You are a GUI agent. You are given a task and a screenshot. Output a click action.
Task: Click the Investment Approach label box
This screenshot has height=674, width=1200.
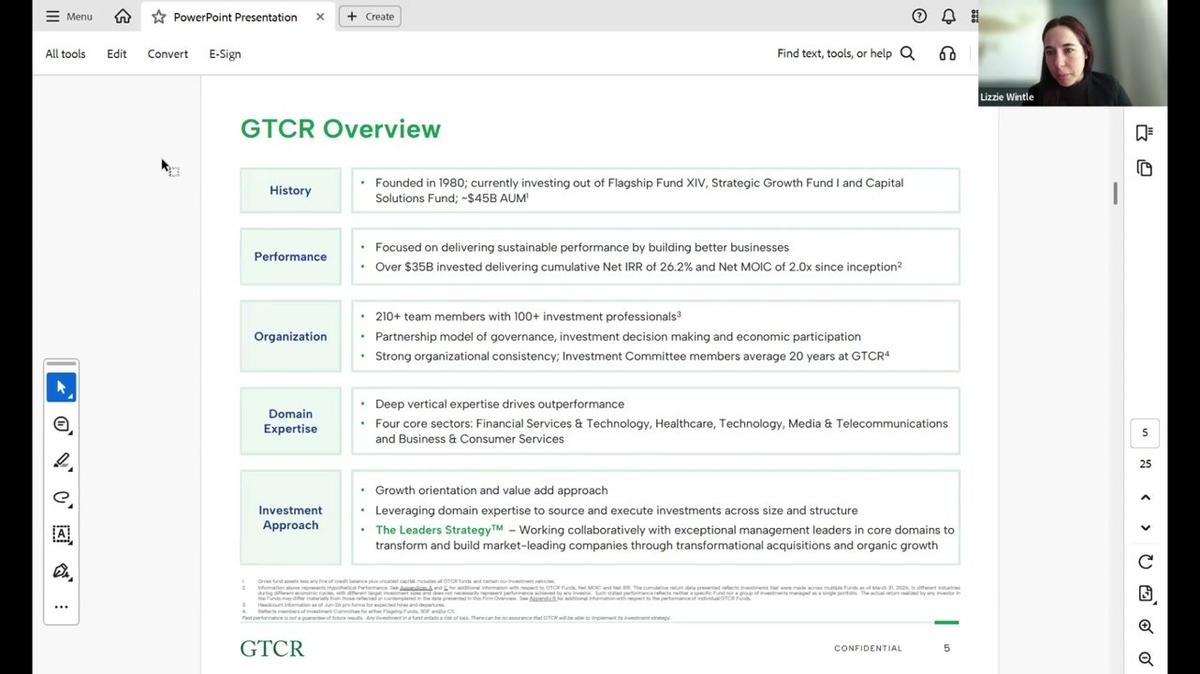[x=290, y=517]
